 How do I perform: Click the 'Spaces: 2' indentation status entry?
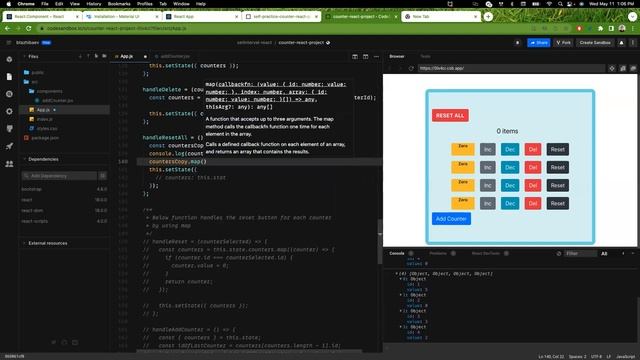[x=578, y=357]
